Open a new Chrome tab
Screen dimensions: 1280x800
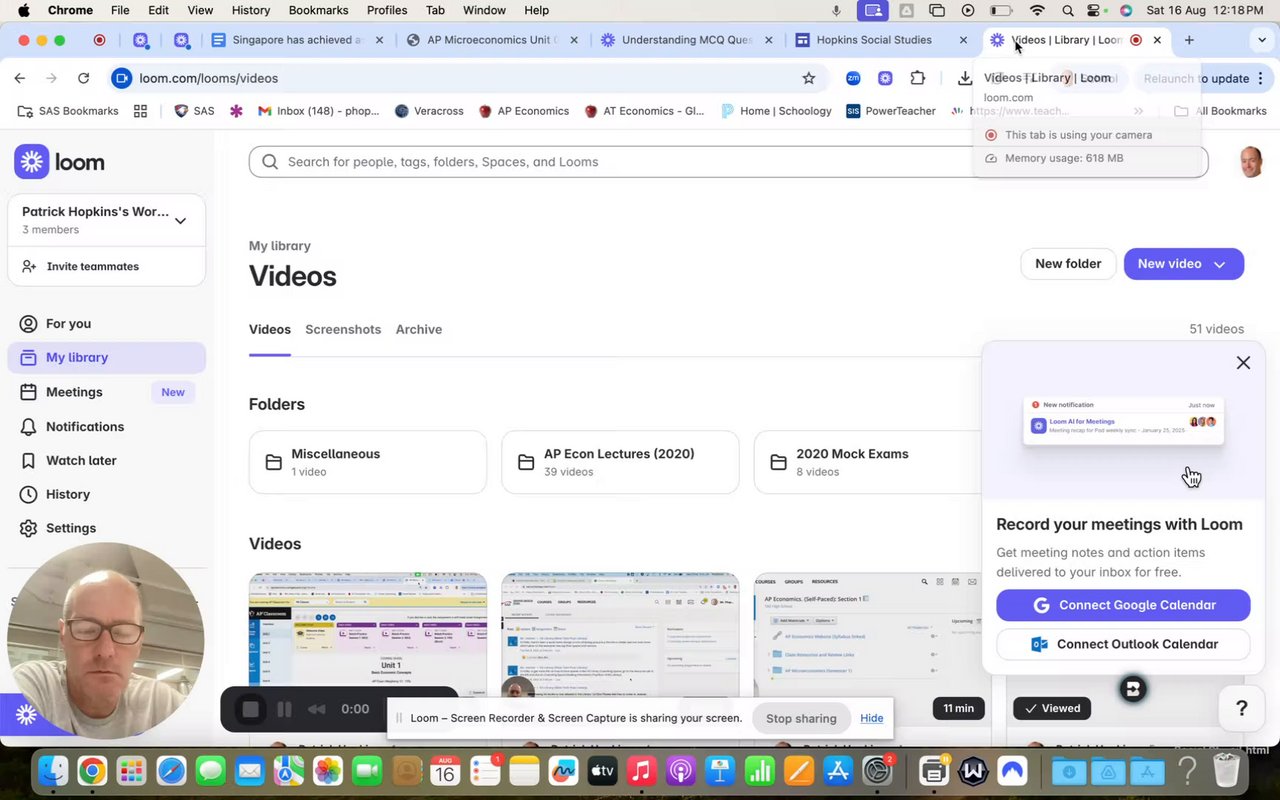click(x=1189, y=40)
